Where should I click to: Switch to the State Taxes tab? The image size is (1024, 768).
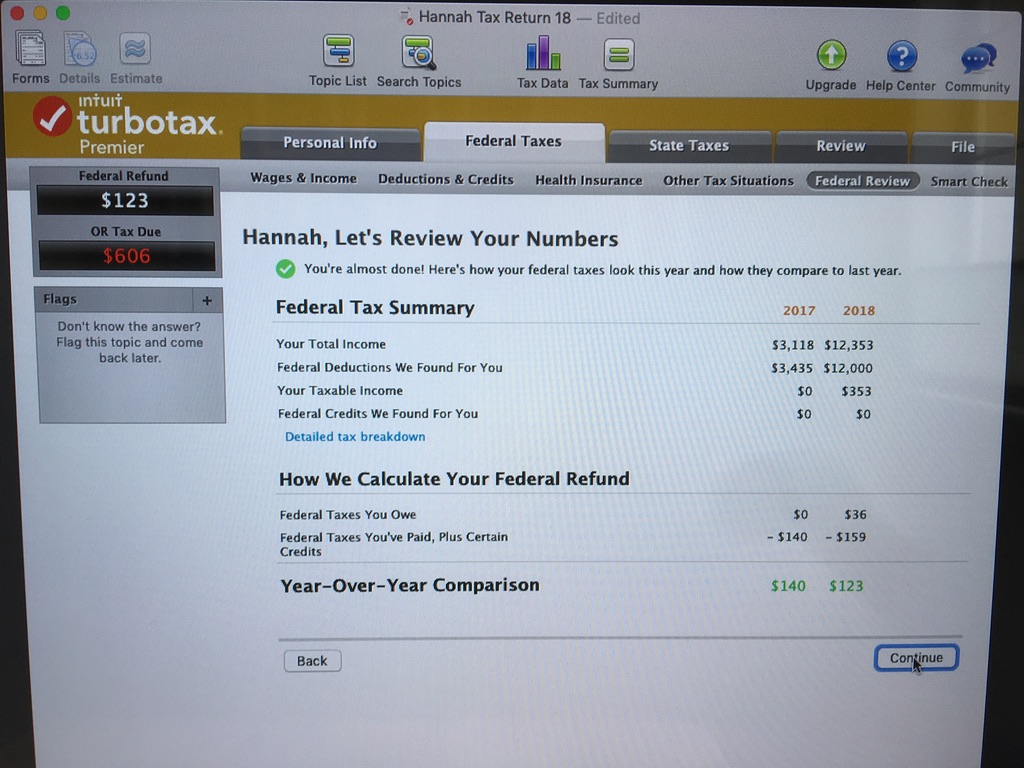(689, 145)
